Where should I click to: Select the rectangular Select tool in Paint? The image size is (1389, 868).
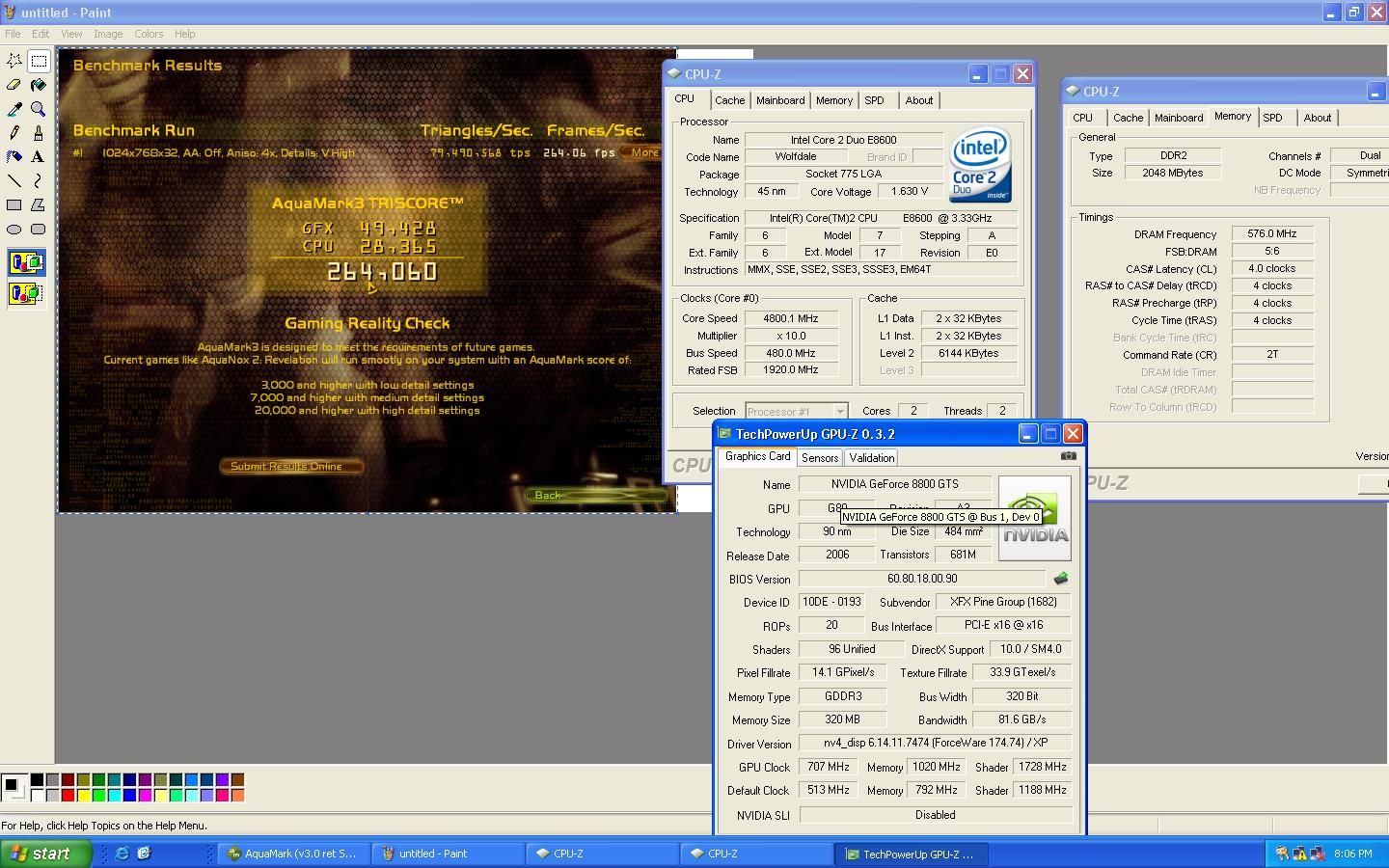[39, 61]
